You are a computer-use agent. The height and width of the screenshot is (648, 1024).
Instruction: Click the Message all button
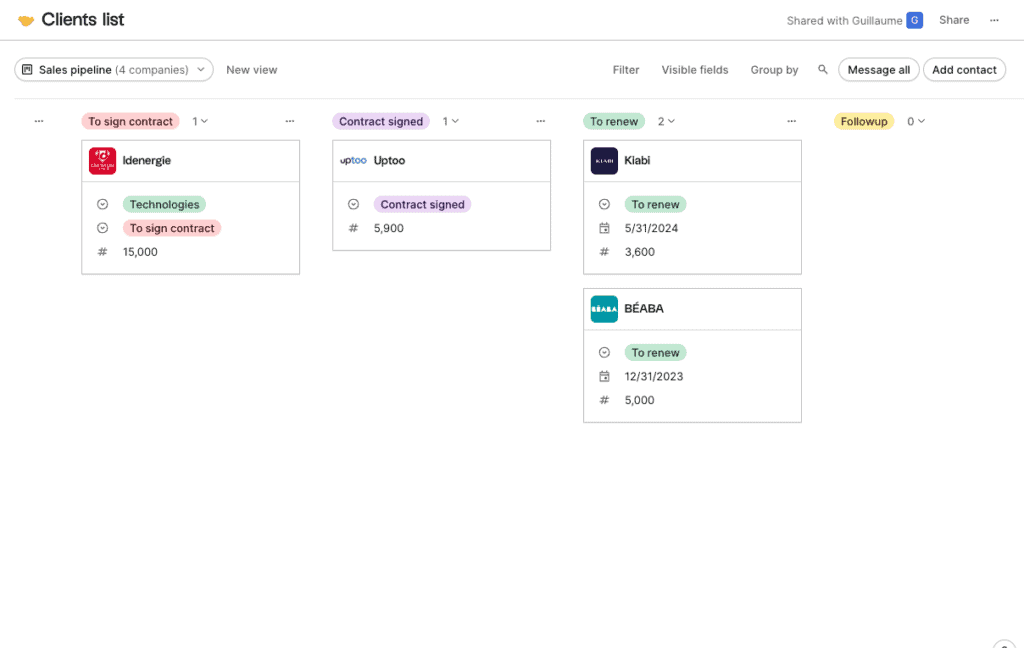(x=878, y=69)
